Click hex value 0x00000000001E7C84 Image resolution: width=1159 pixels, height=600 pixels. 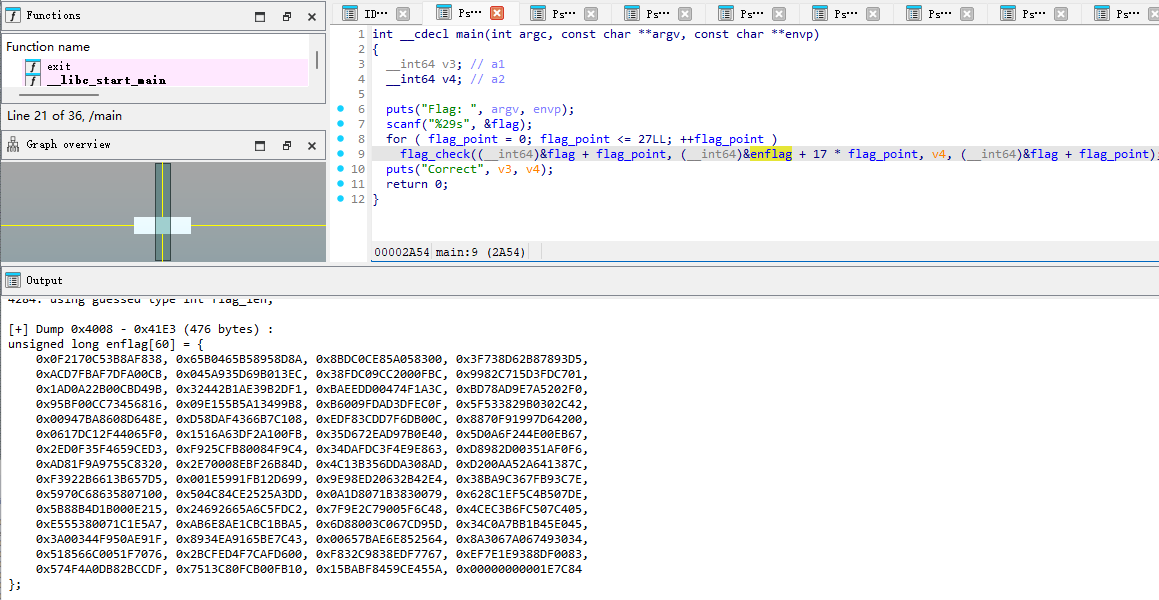click(x=519, y=569)
